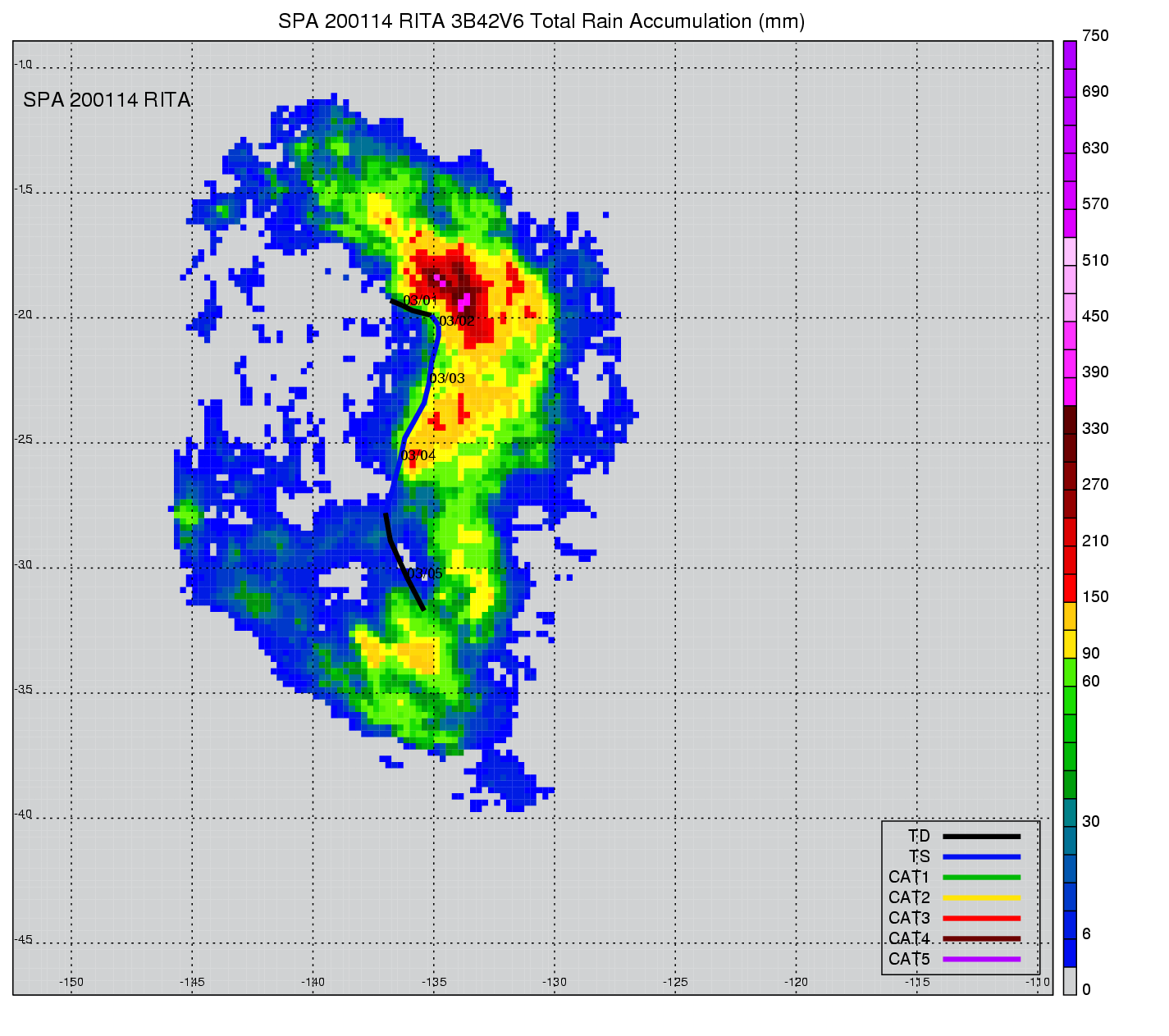This screenshot has height=1036, width=1169.
Task: Click the 750 label on the color scale
Action: pyautogui.click(x=1095, y=36)
